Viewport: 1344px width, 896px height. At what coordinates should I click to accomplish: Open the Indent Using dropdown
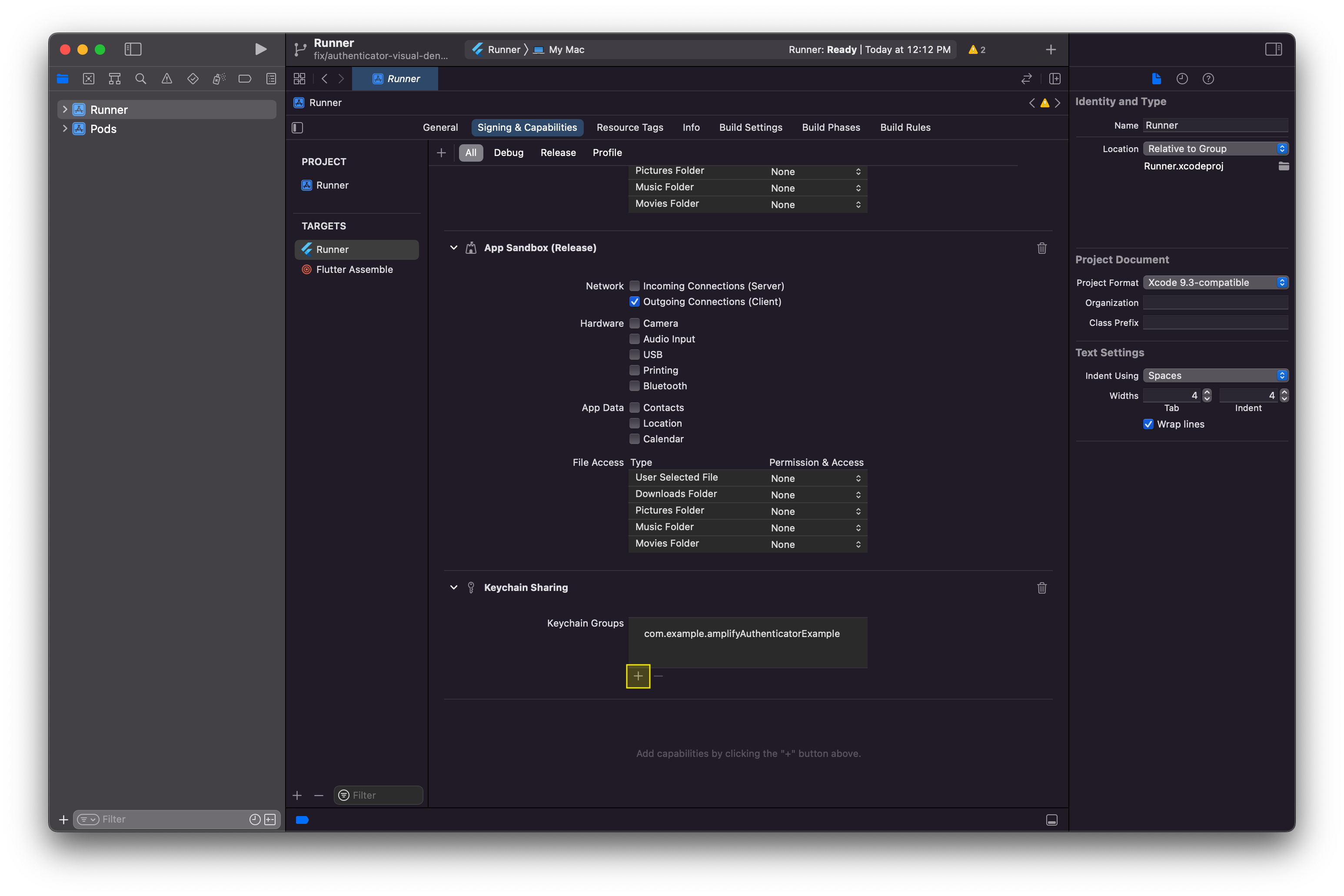(1215, 375)
